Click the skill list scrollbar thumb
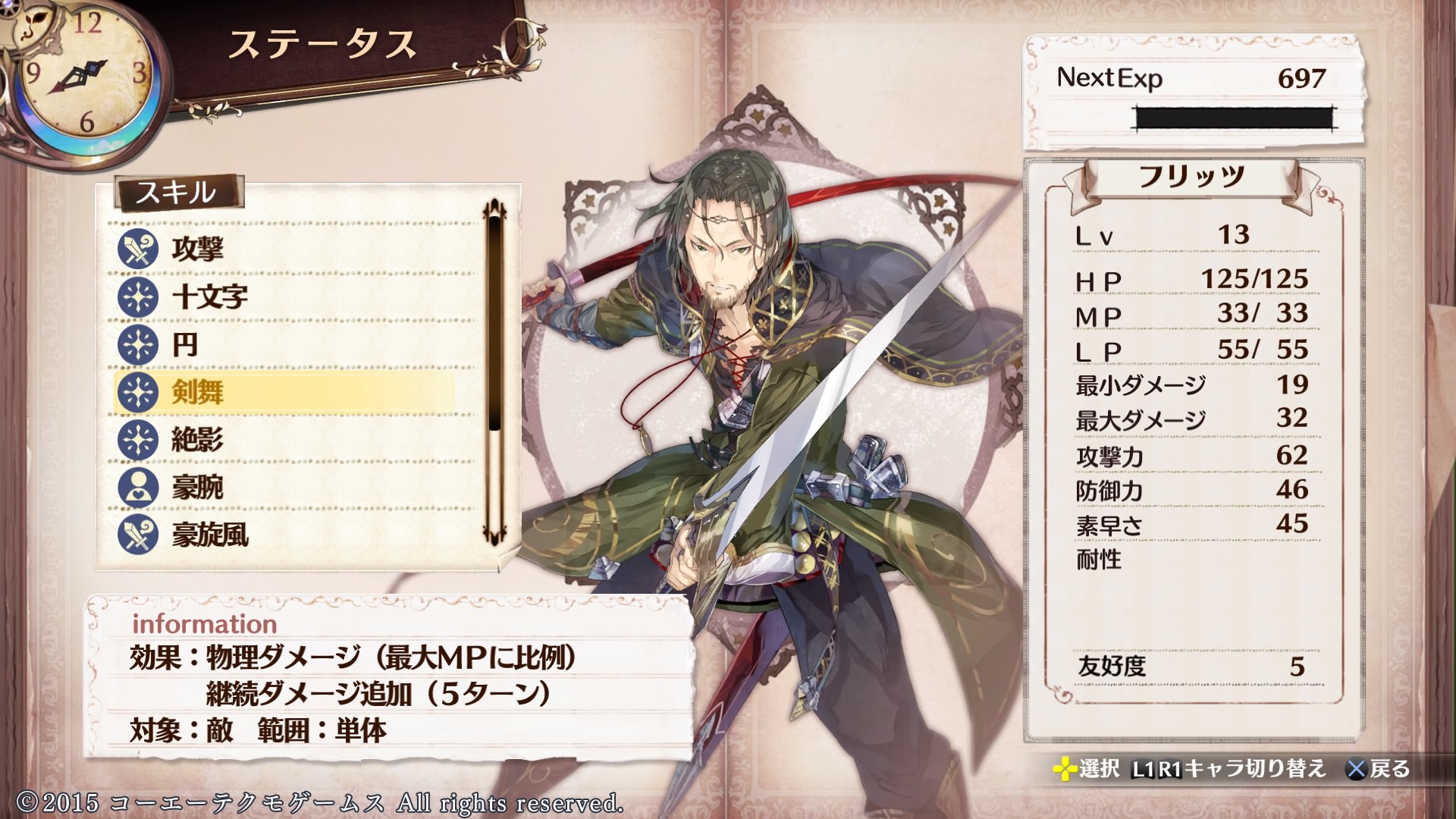This screenshot has height=819, width=1456. pos(494,324)
